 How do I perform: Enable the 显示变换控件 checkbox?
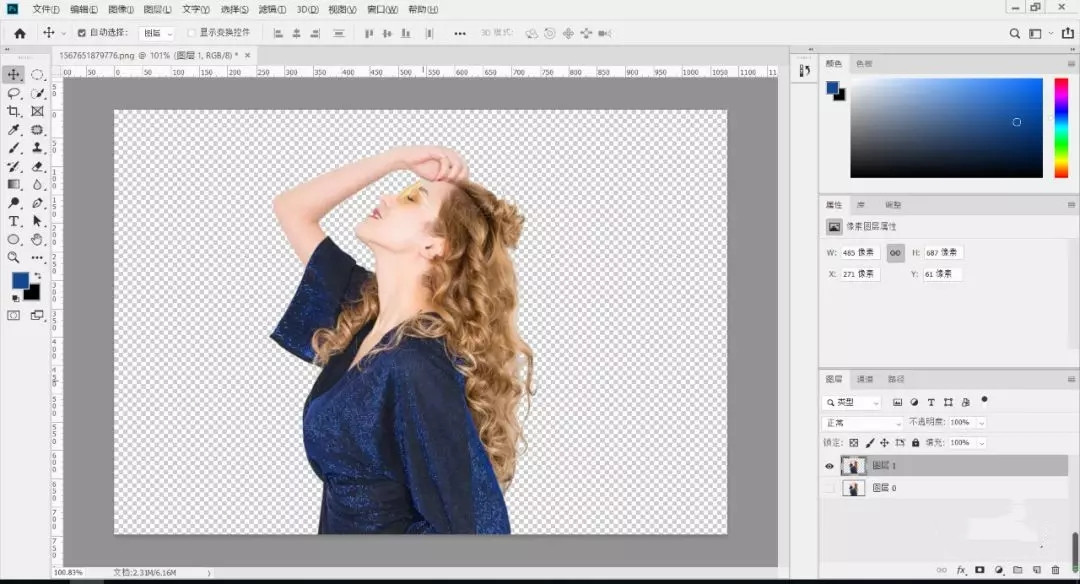[191, 33]
